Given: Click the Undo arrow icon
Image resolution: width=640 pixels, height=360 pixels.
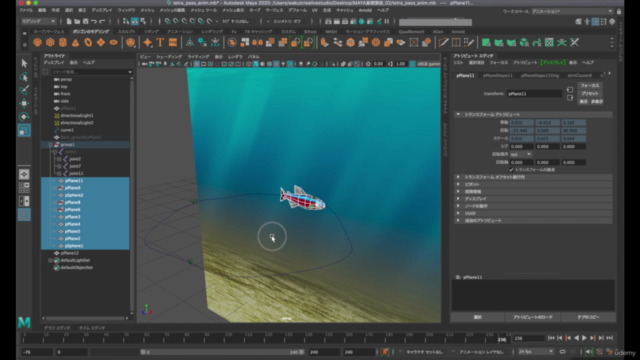Looking at the screenshot, I should [94, 21].
